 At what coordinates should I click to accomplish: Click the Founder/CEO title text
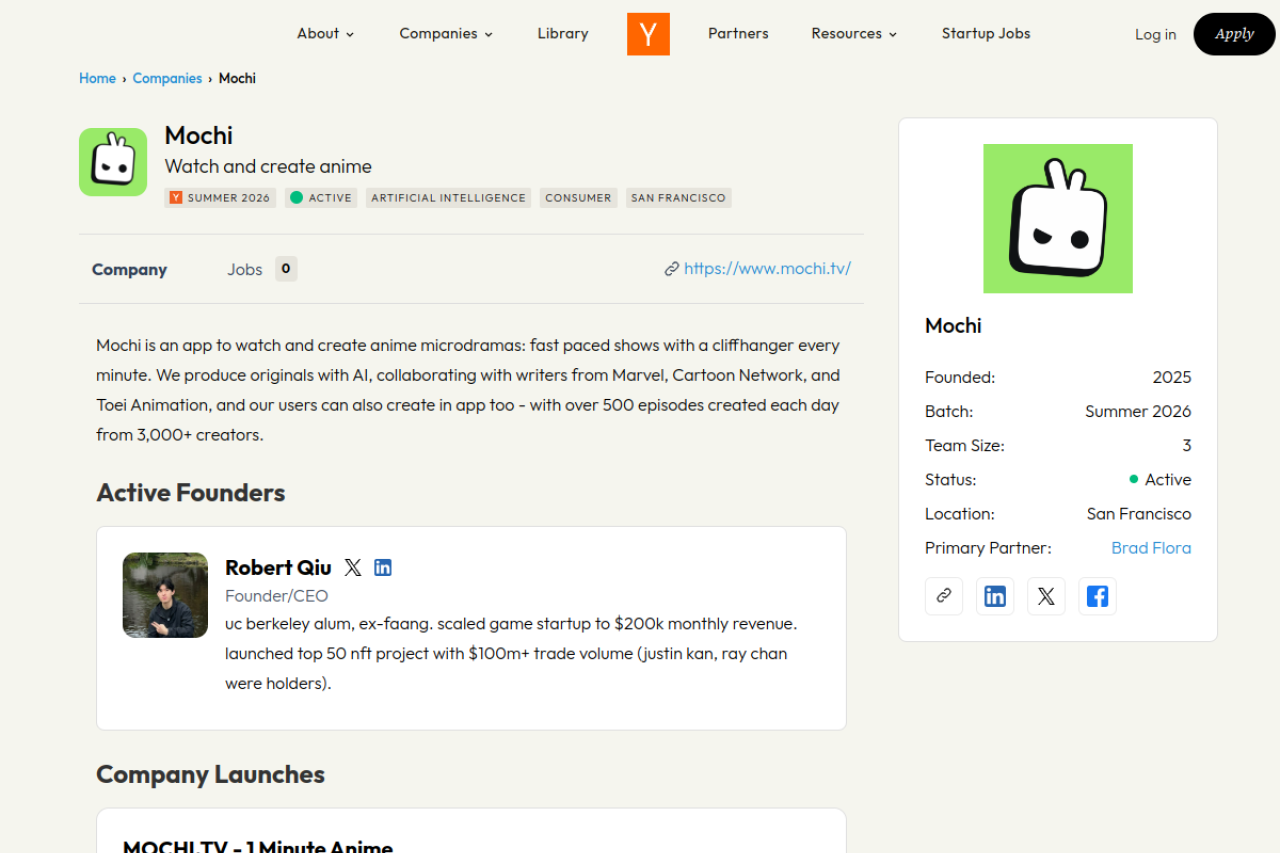[276, 596]
